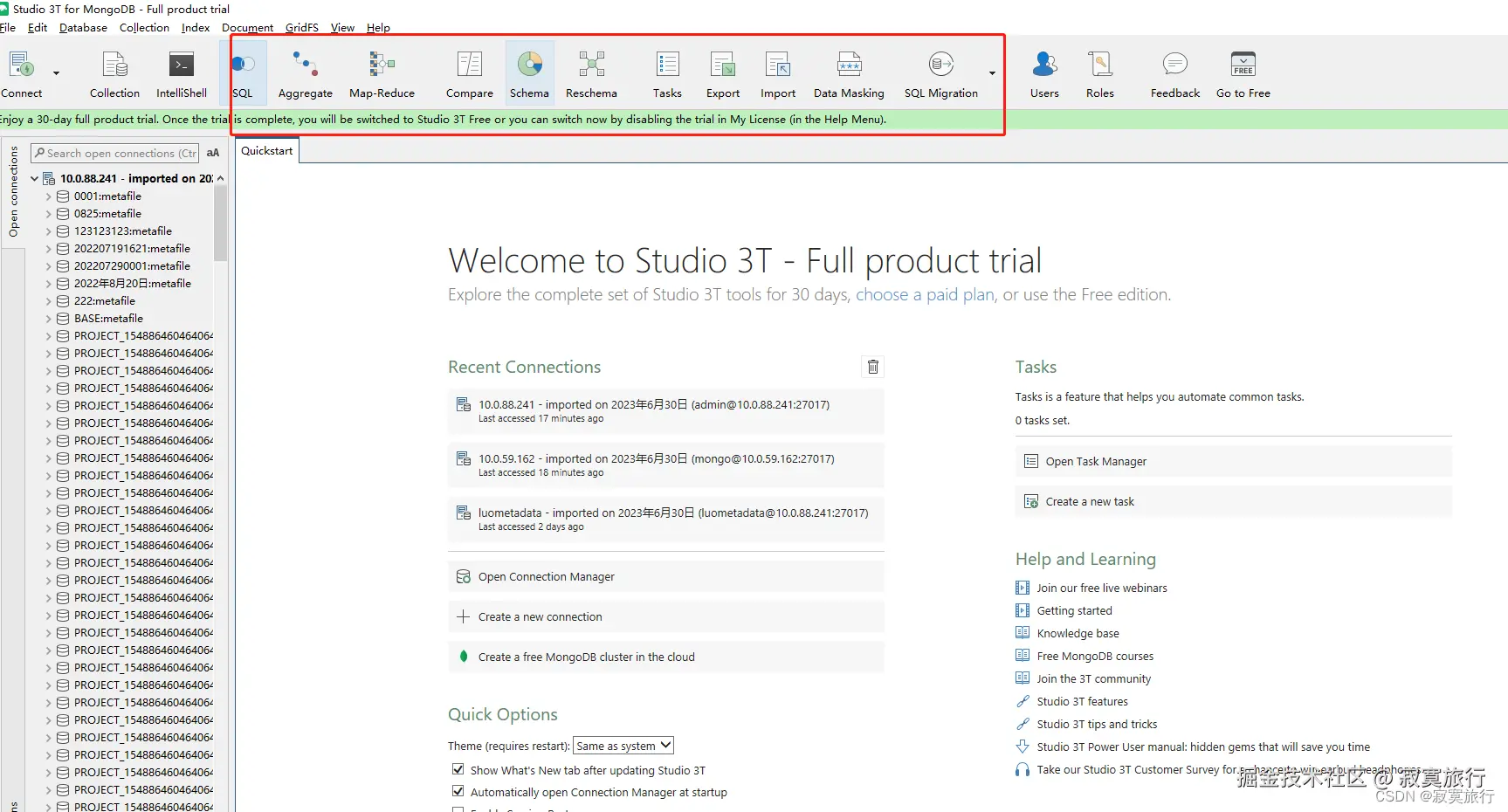Toggle the aA case-sensitive search button
Screen dimensions: 1508x812
(213, 153)
